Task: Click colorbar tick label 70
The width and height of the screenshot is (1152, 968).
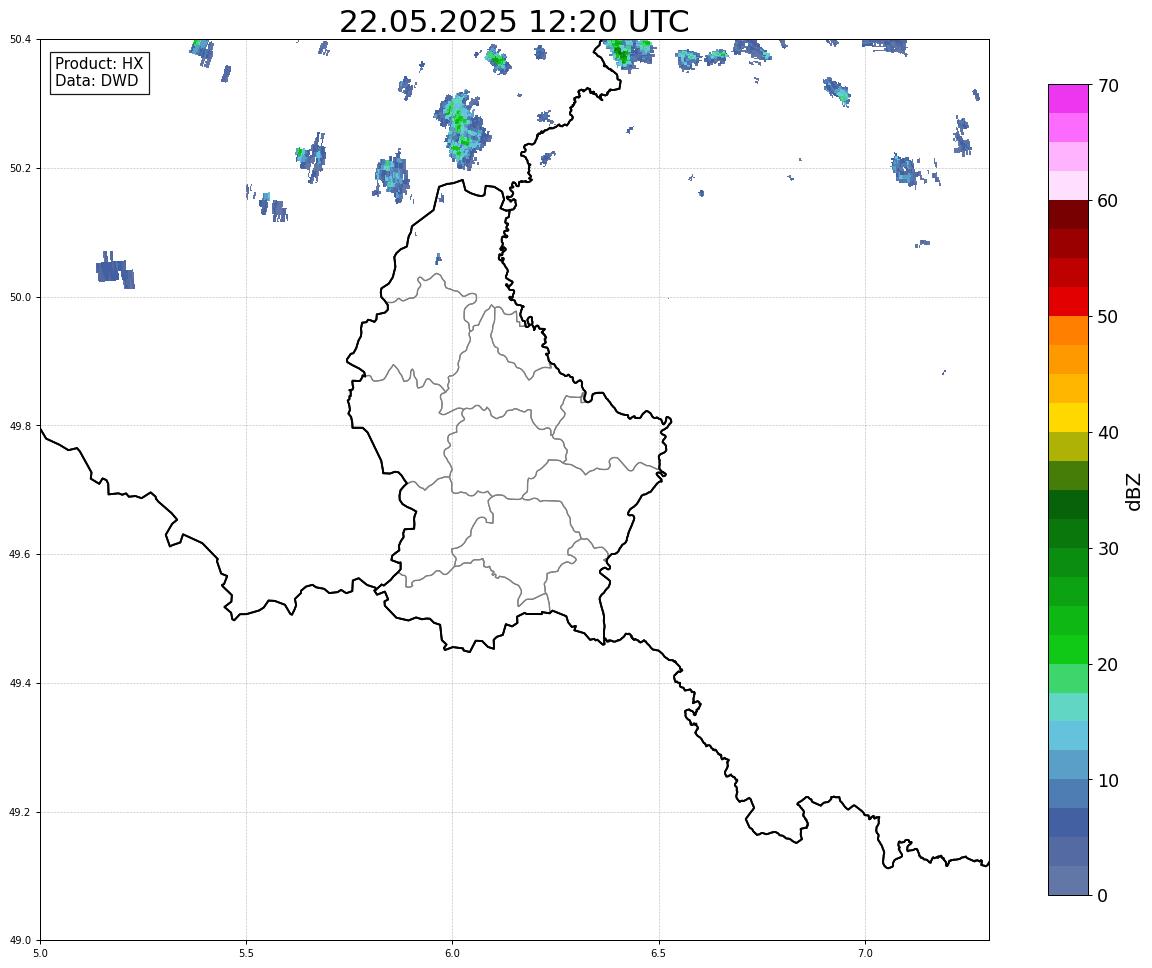Action: [x=1108, y=86]
